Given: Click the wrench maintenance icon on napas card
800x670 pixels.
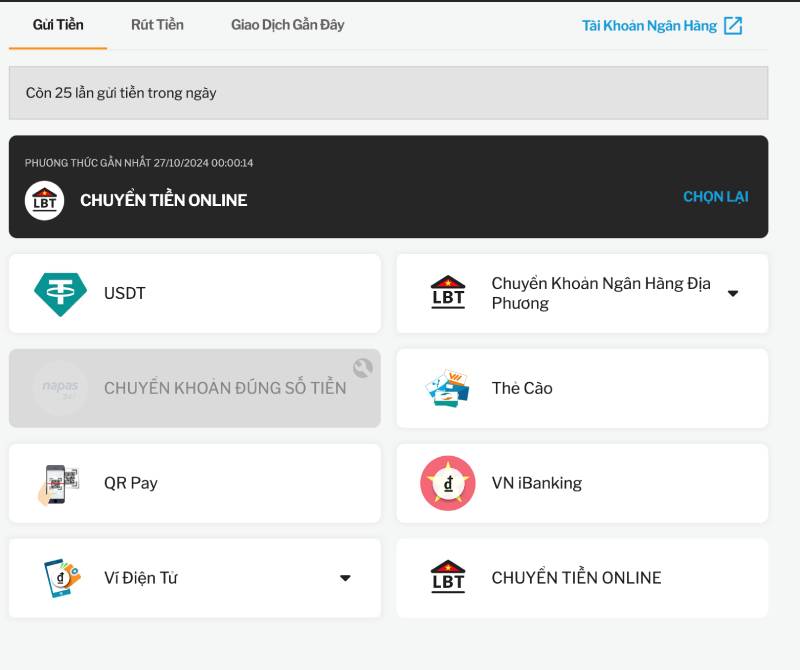Looking at the screenshot, I should coord(363,367).
